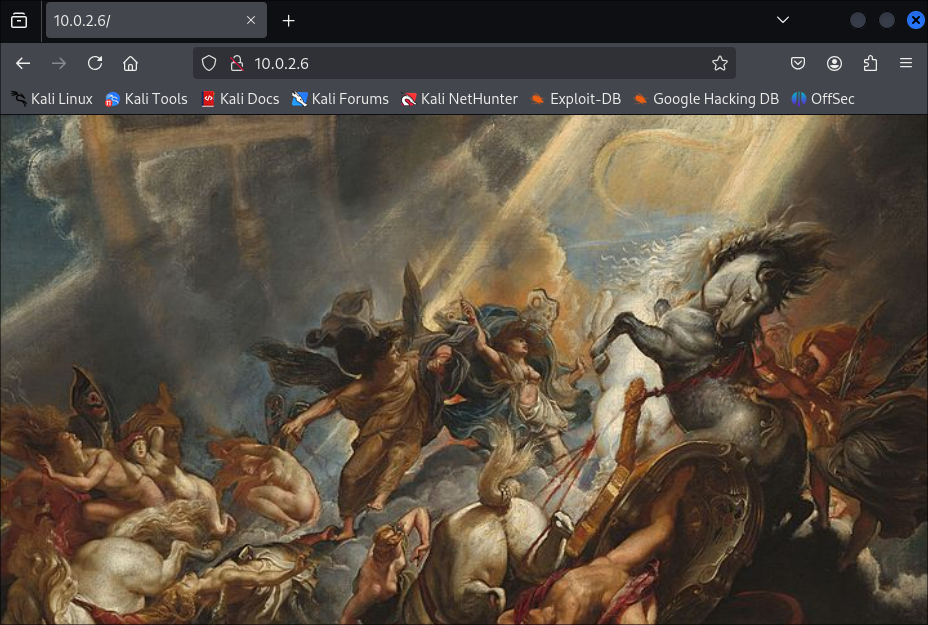
Task: Click the address bar to edit URL
Action: pos(450,62)
